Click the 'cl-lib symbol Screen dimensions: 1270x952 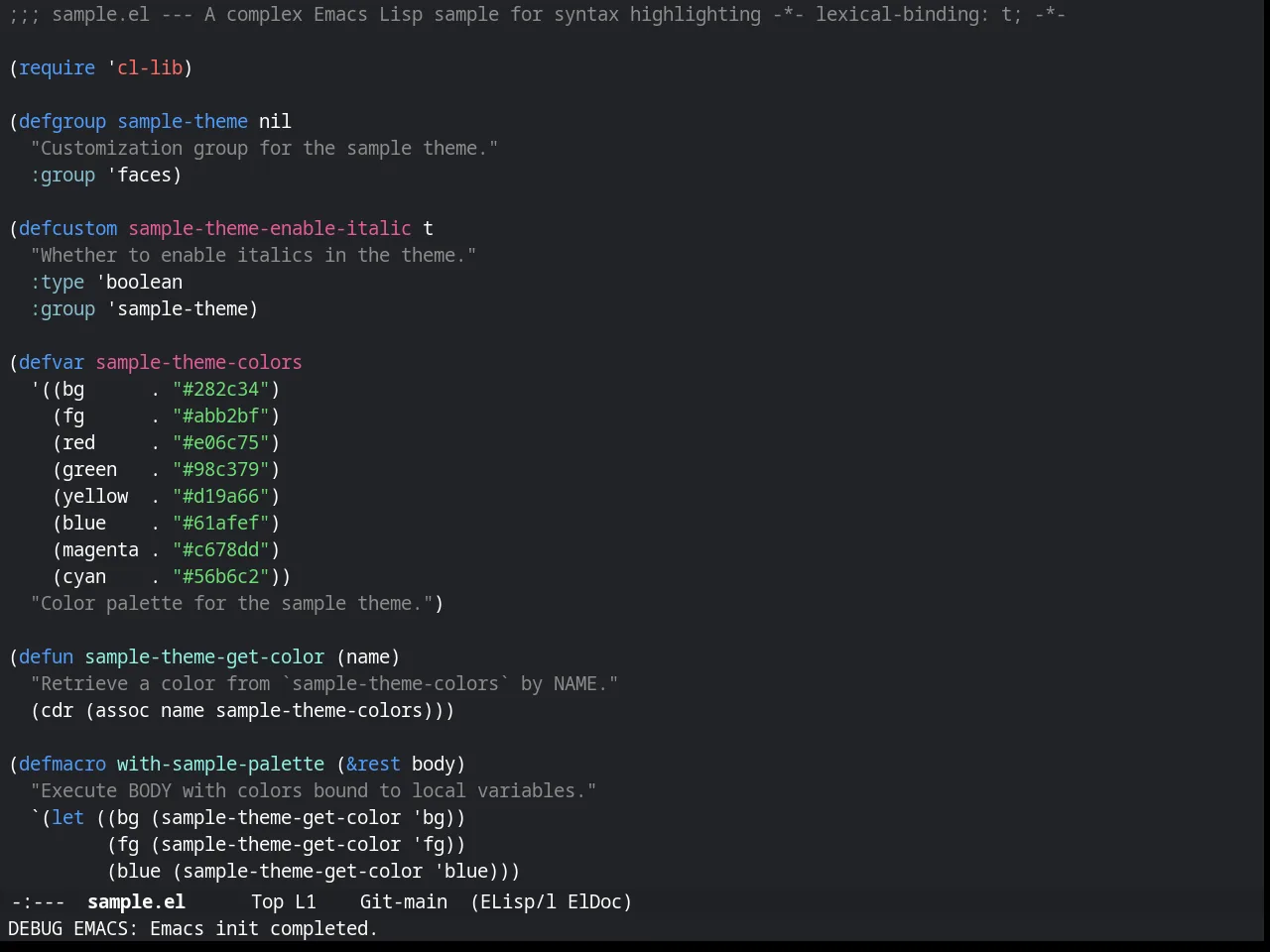(x=145, y=67)
